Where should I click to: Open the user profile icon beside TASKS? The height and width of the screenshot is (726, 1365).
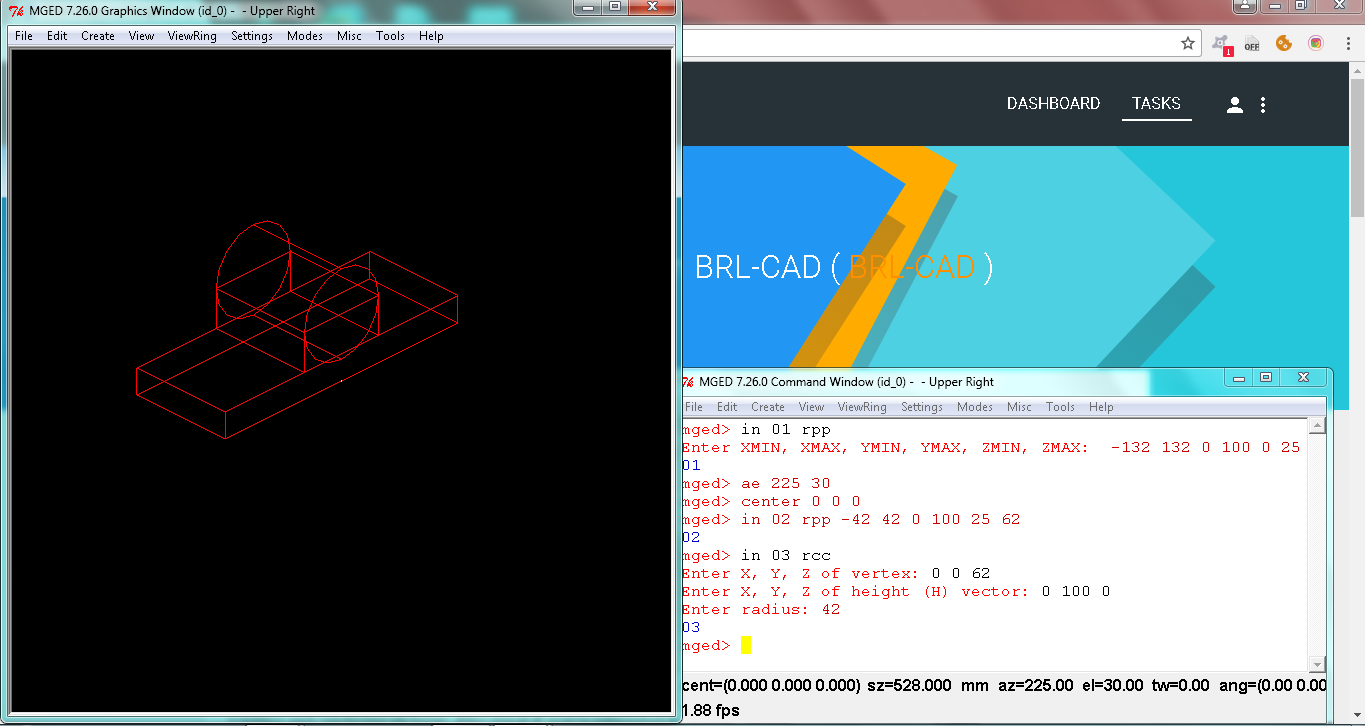[1235, 104]
